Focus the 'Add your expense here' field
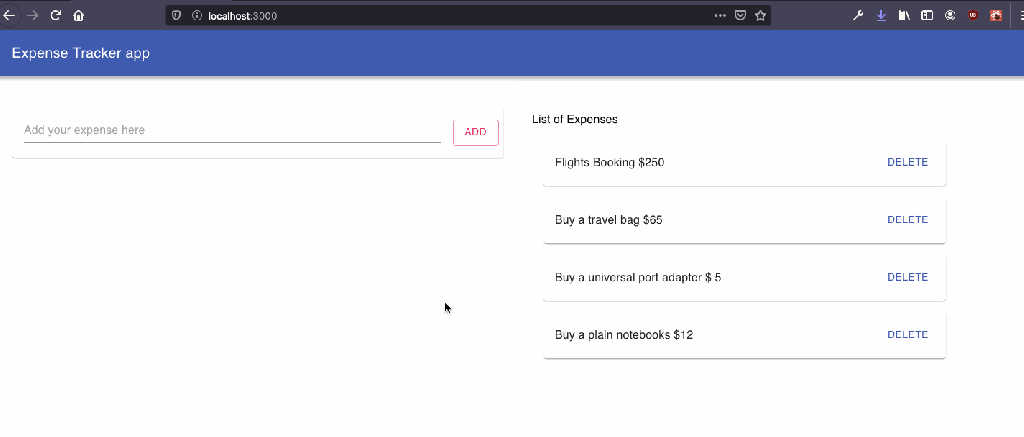The image size is (1024, 437). [232, 130]
